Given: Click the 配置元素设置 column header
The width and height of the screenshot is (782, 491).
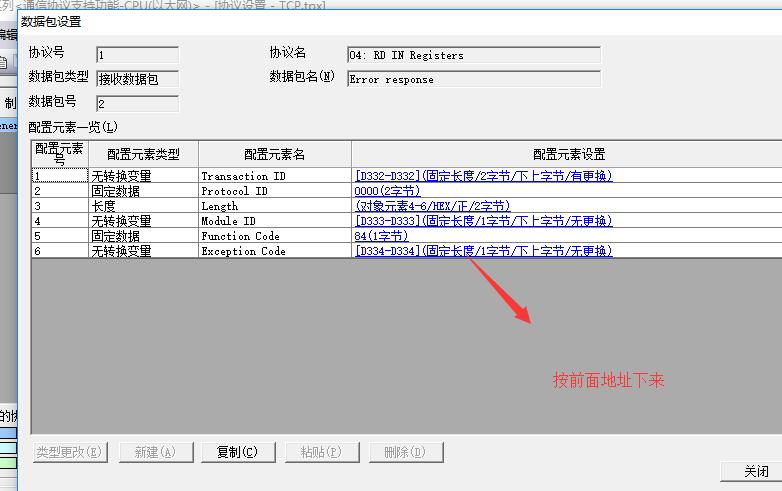Looking at the screenshot, I should click(569, 154).
